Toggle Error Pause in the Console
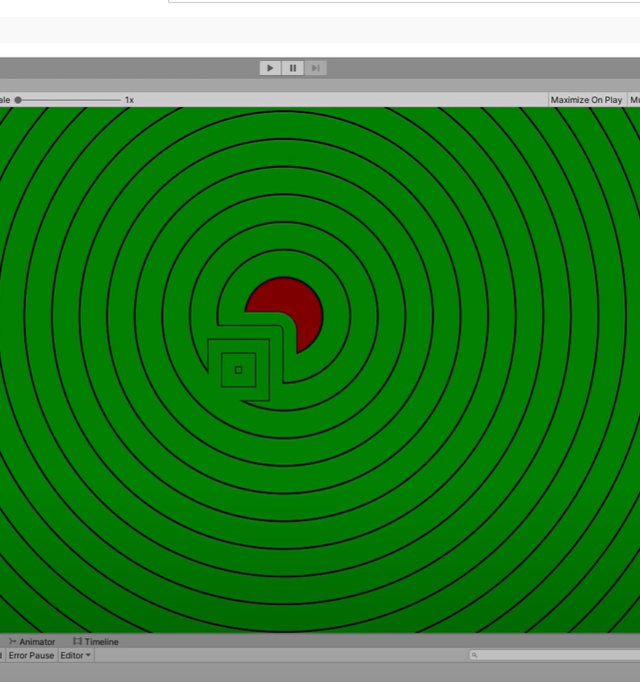 (x=31, y=655)
